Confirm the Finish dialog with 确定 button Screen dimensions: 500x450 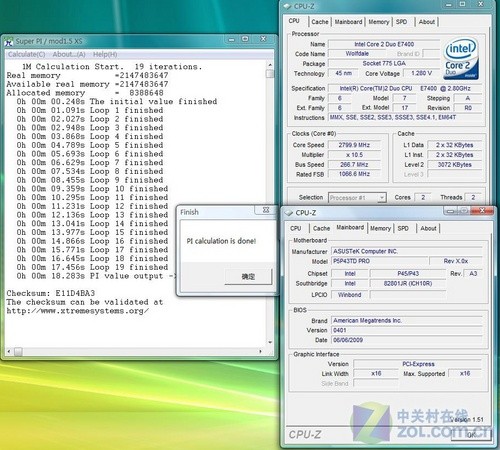(x=248, y=276)
